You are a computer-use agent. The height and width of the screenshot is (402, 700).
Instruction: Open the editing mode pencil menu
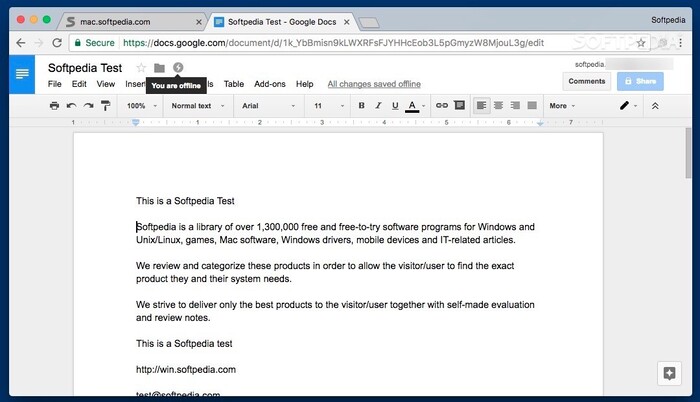click(x=628, y=106)
